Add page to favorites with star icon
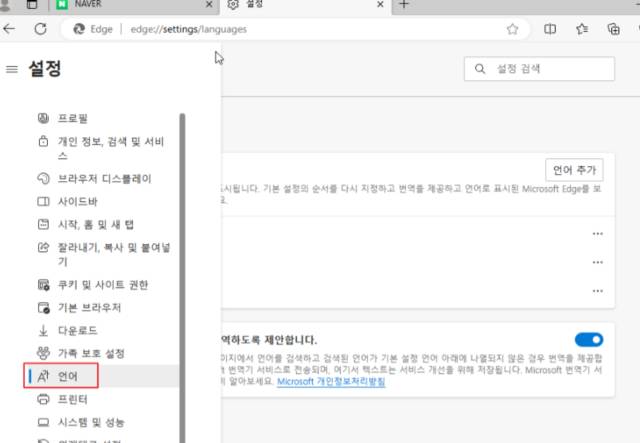 tap(512, 29)
